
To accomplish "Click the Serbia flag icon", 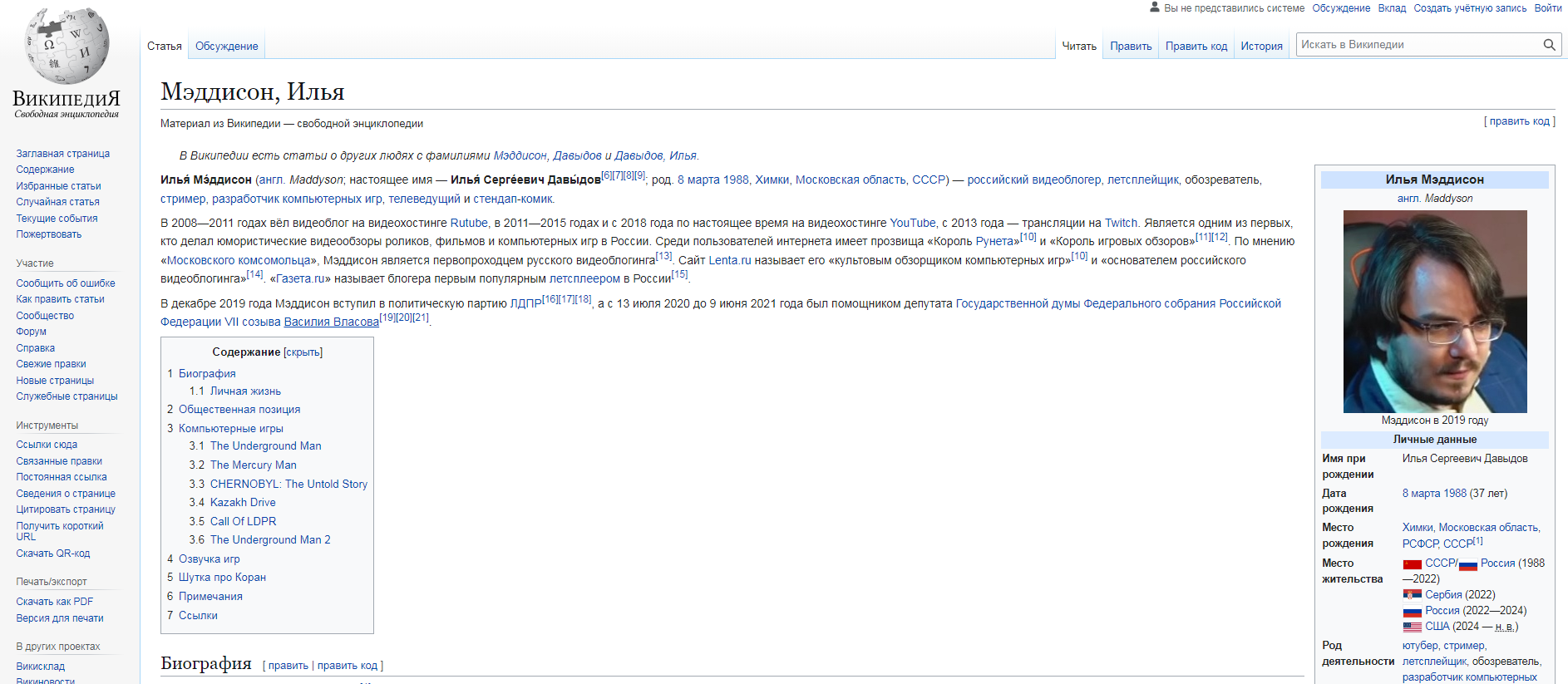I will (1412, 595).
